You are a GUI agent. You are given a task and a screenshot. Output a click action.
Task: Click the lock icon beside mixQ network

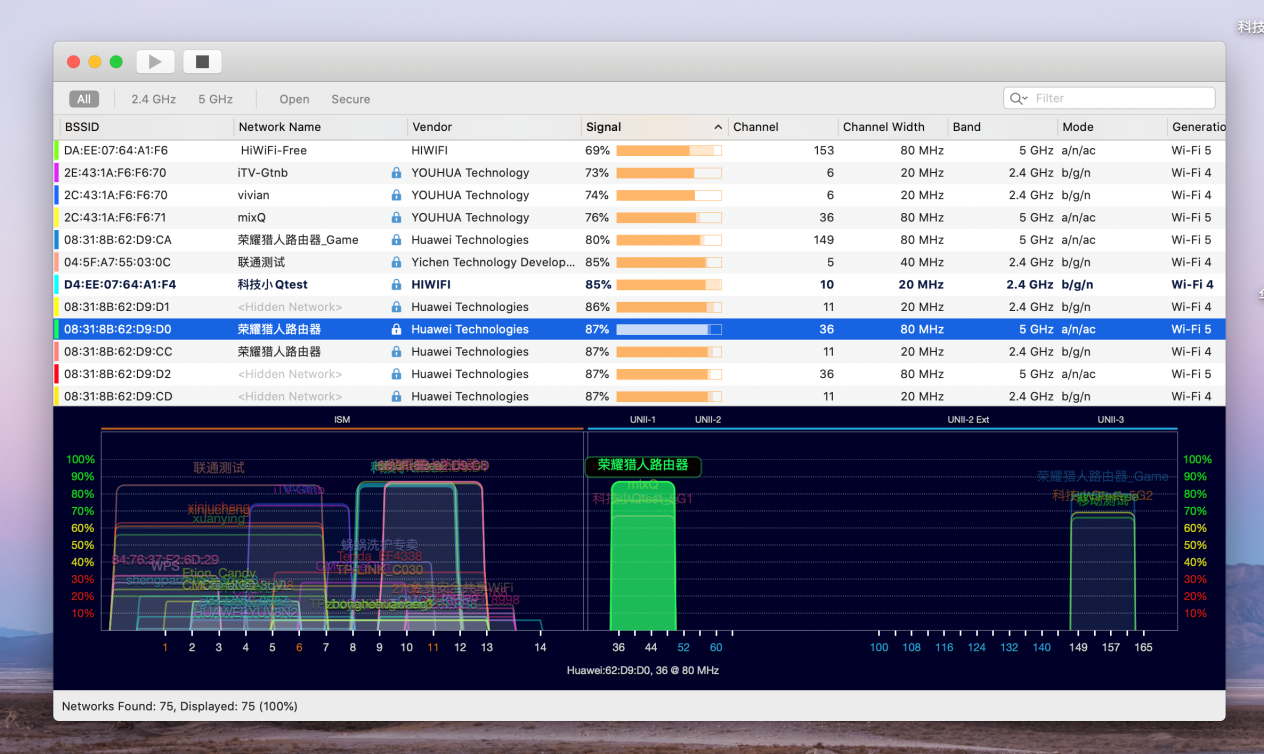coord(396,218)
